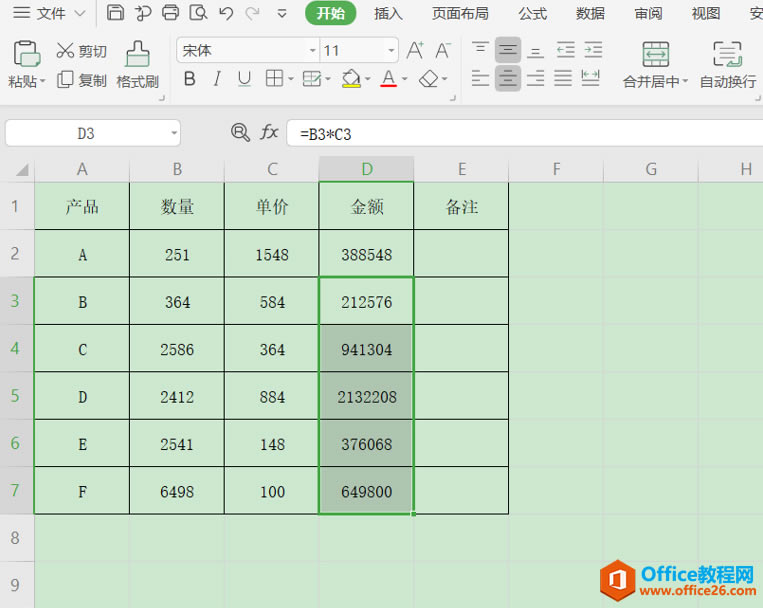Image resolution: width=763 pixels, height=608 pixels.
Task: Expand fill color dropdown arrow
Action: pyautogui.click(x=367, y=79)
